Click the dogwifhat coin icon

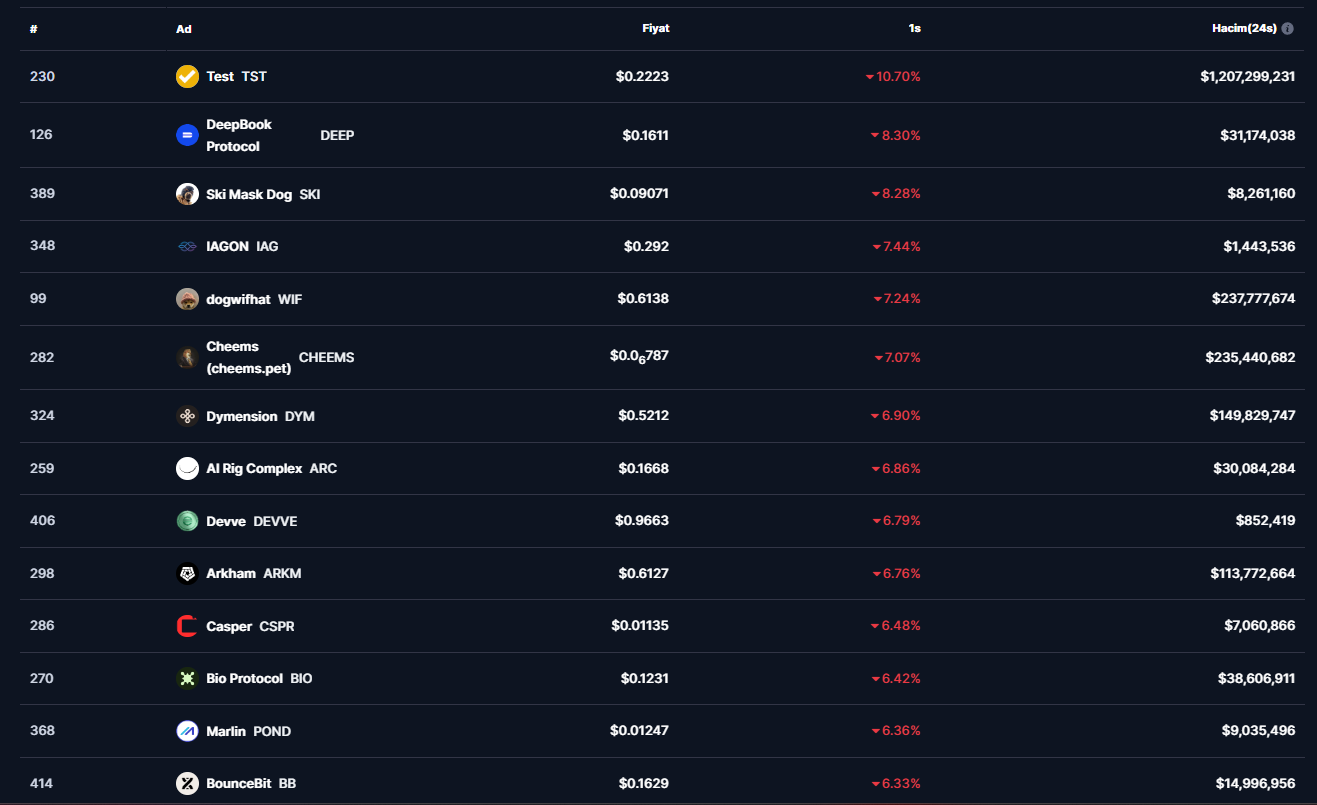[x=187, y=299]
